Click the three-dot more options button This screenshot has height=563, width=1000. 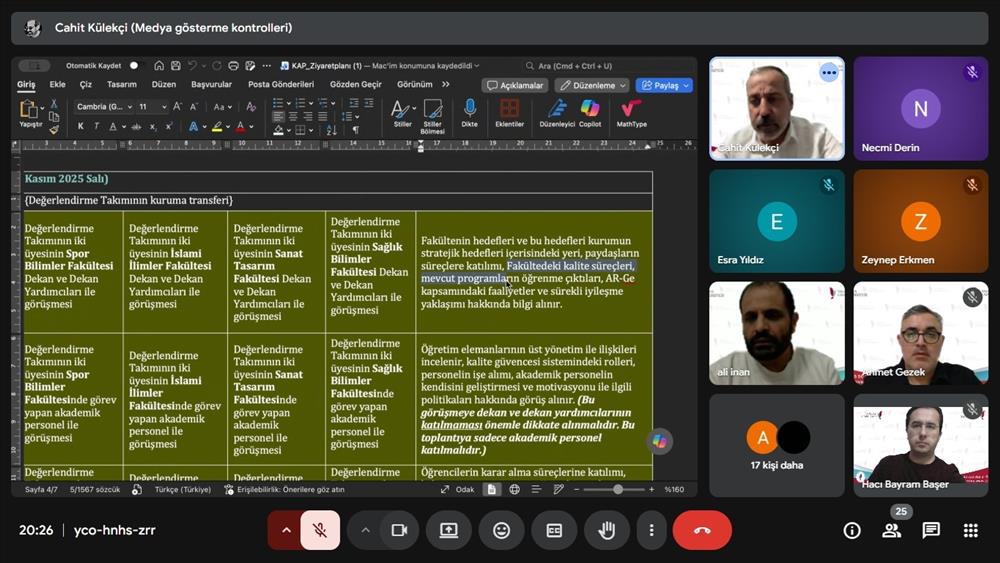point(652,530)
